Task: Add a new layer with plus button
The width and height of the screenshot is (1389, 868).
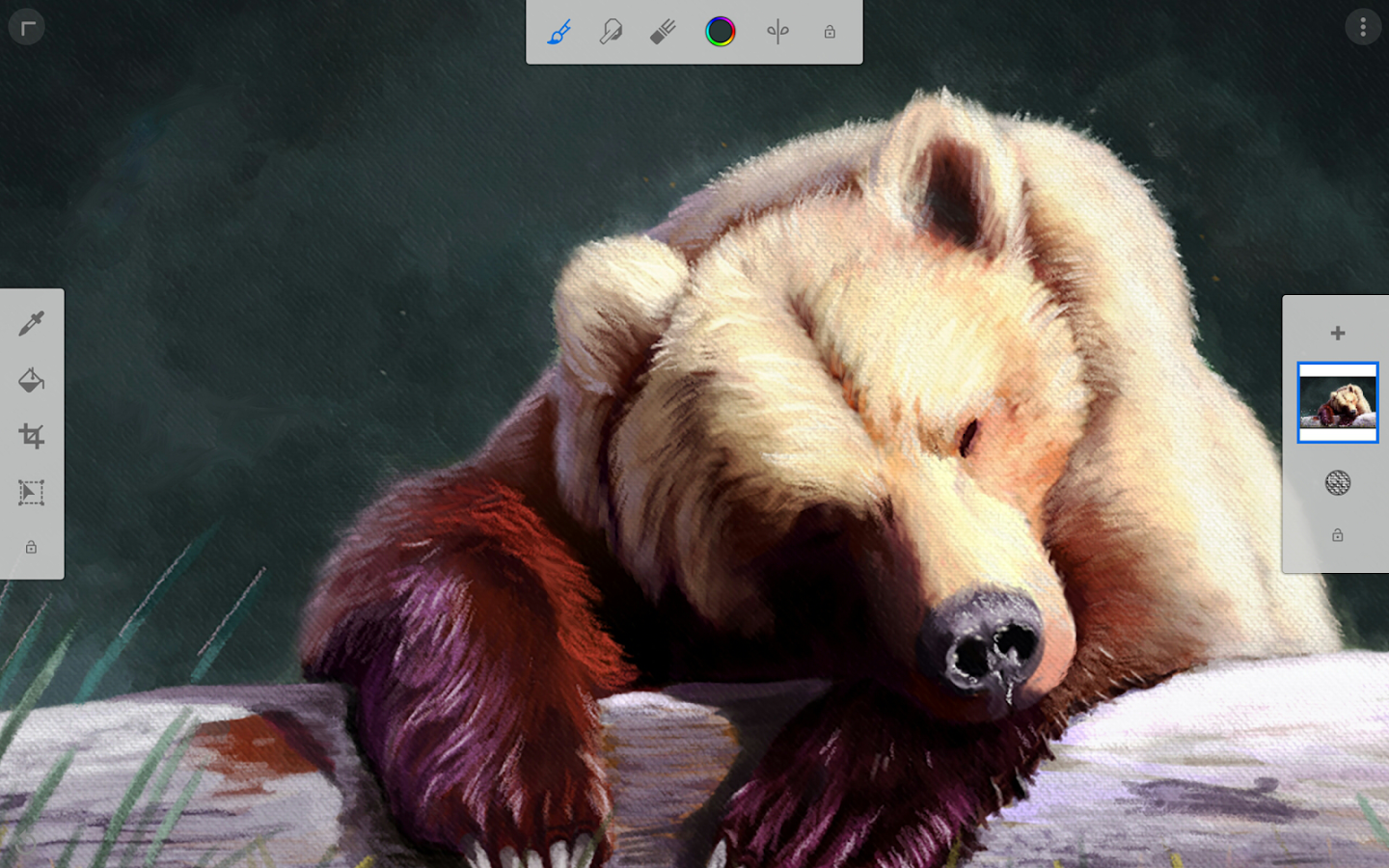Action: [x=1338, y=333]
